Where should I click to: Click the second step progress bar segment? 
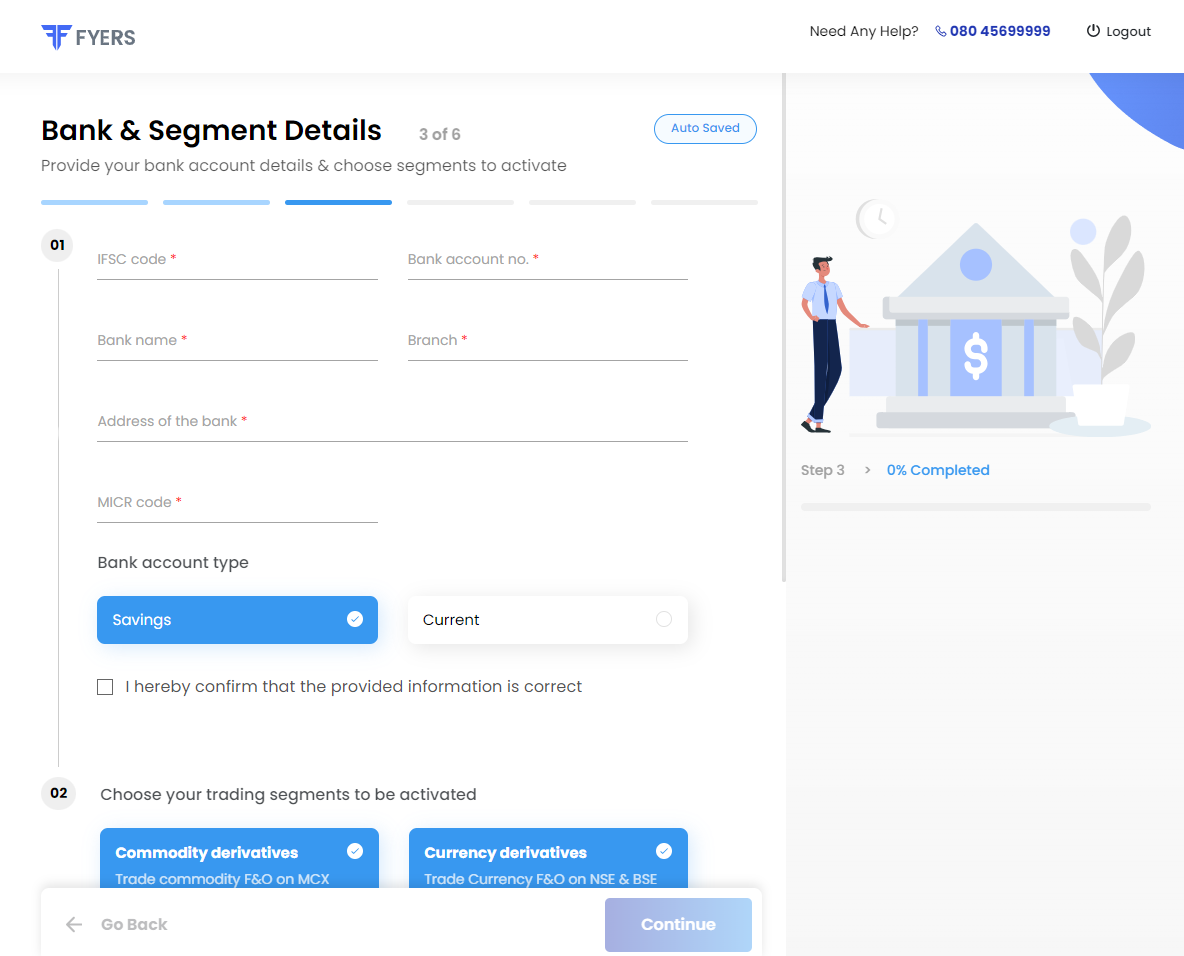click(x=216, y=202)
